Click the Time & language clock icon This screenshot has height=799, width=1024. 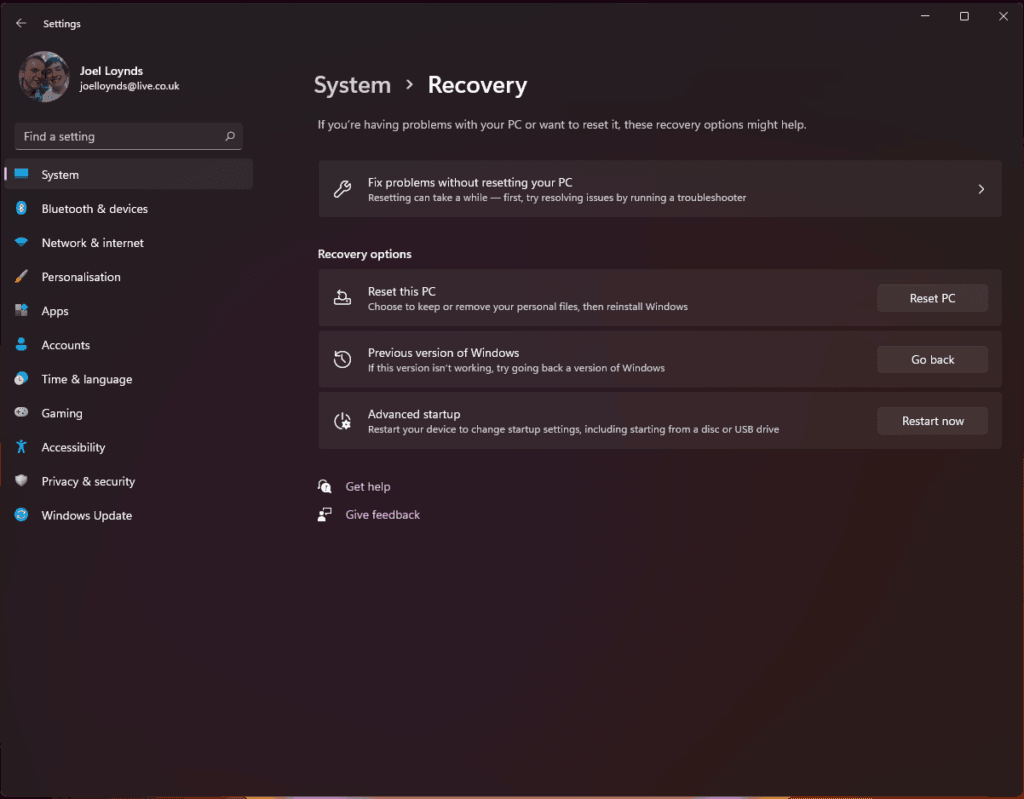click(22, 378)
